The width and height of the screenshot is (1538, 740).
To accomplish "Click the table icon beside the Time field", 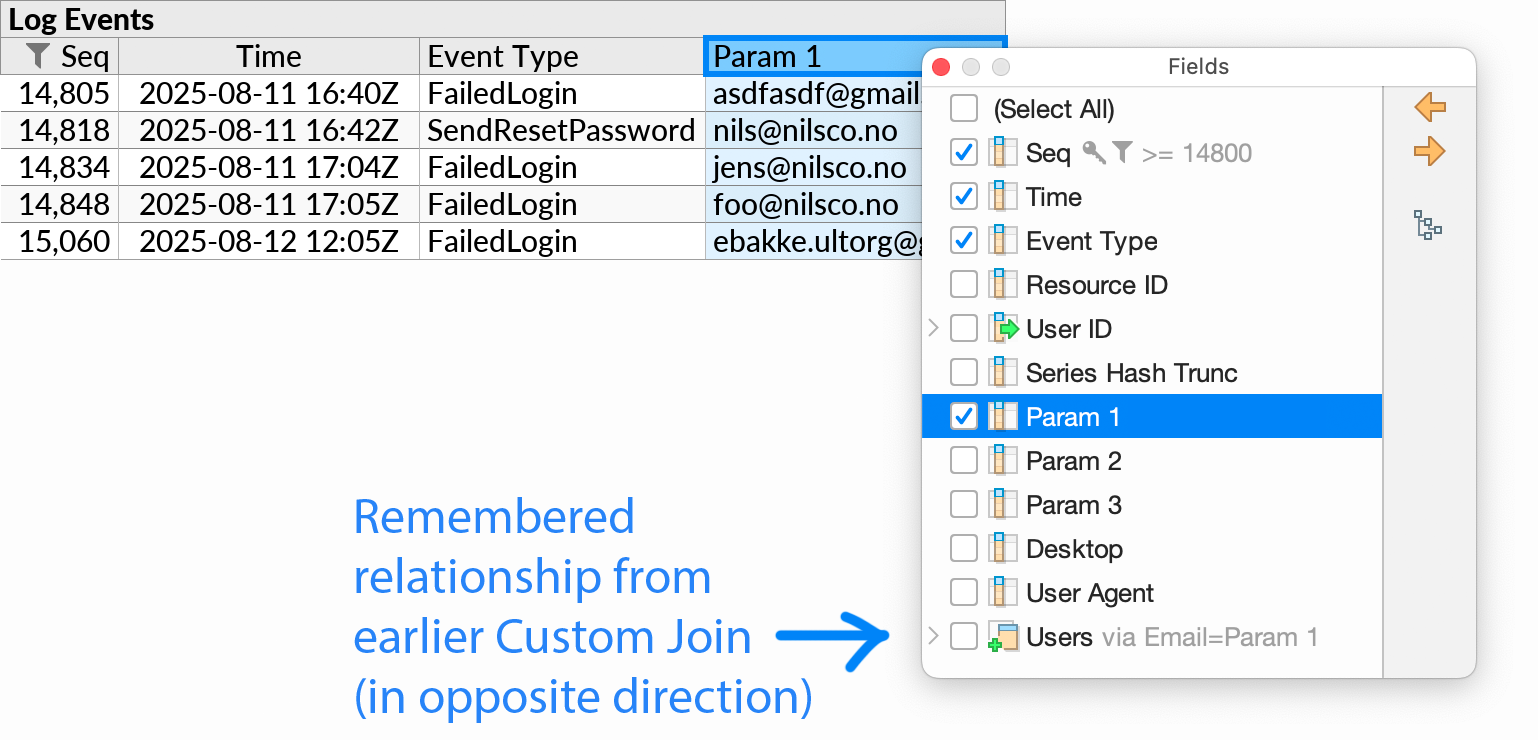I will click(1001, 196).
